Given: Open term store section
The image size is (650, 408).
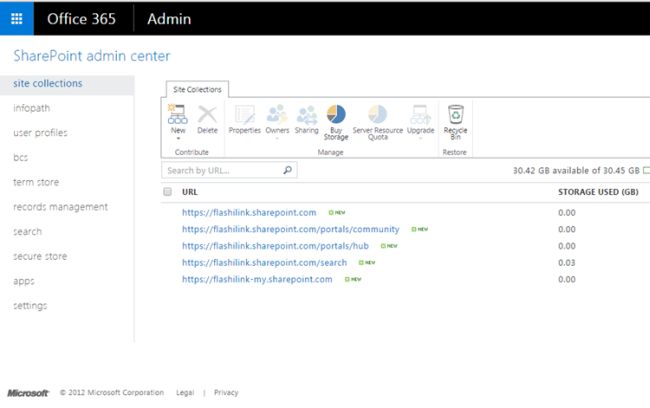Looking at the screenshot, I should 36,182.
